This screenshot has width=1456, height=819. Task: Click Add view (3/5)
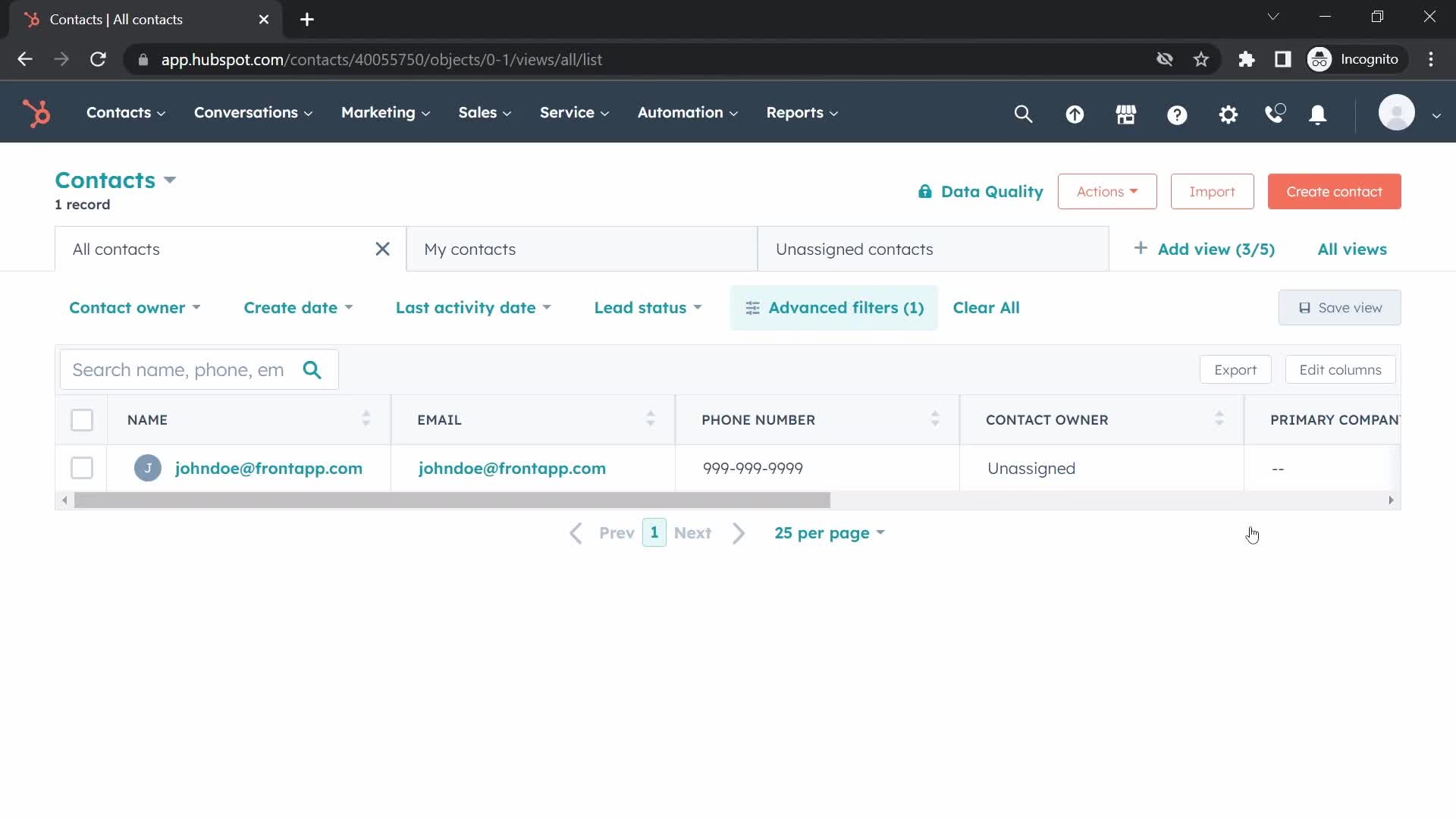point(1204,249)
